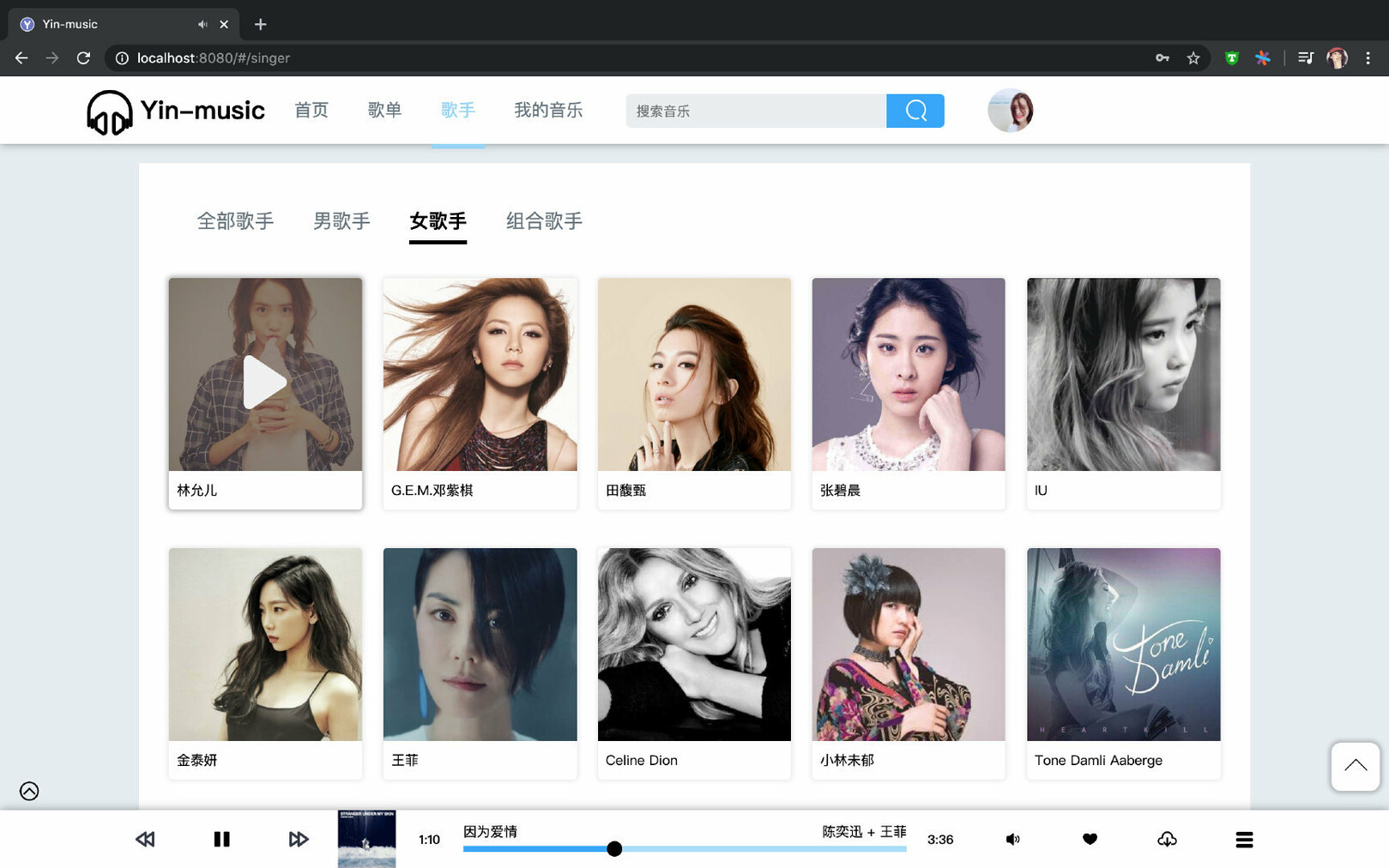Click the Yin-music headphone logo

point(110,112)
